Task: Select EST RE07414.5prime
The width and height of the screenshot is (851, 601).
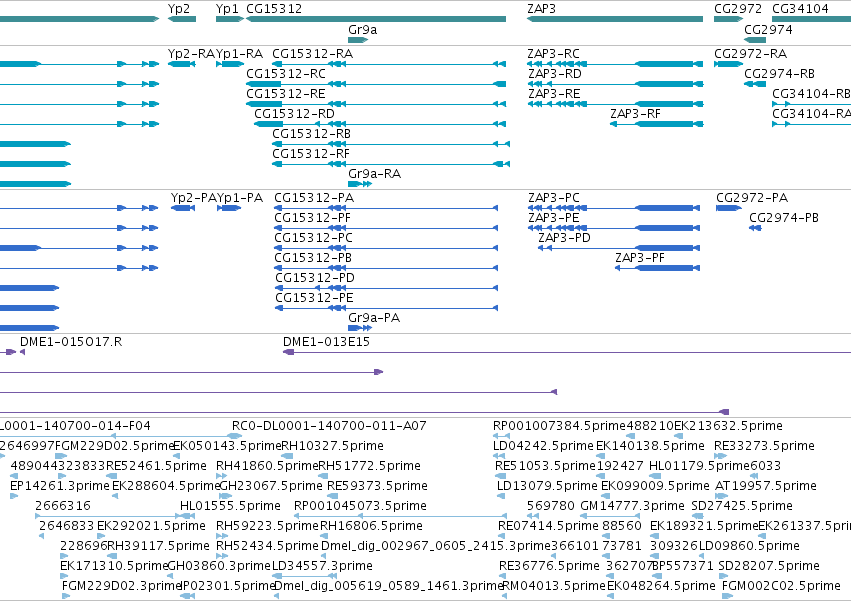Action: click(548, 527)
